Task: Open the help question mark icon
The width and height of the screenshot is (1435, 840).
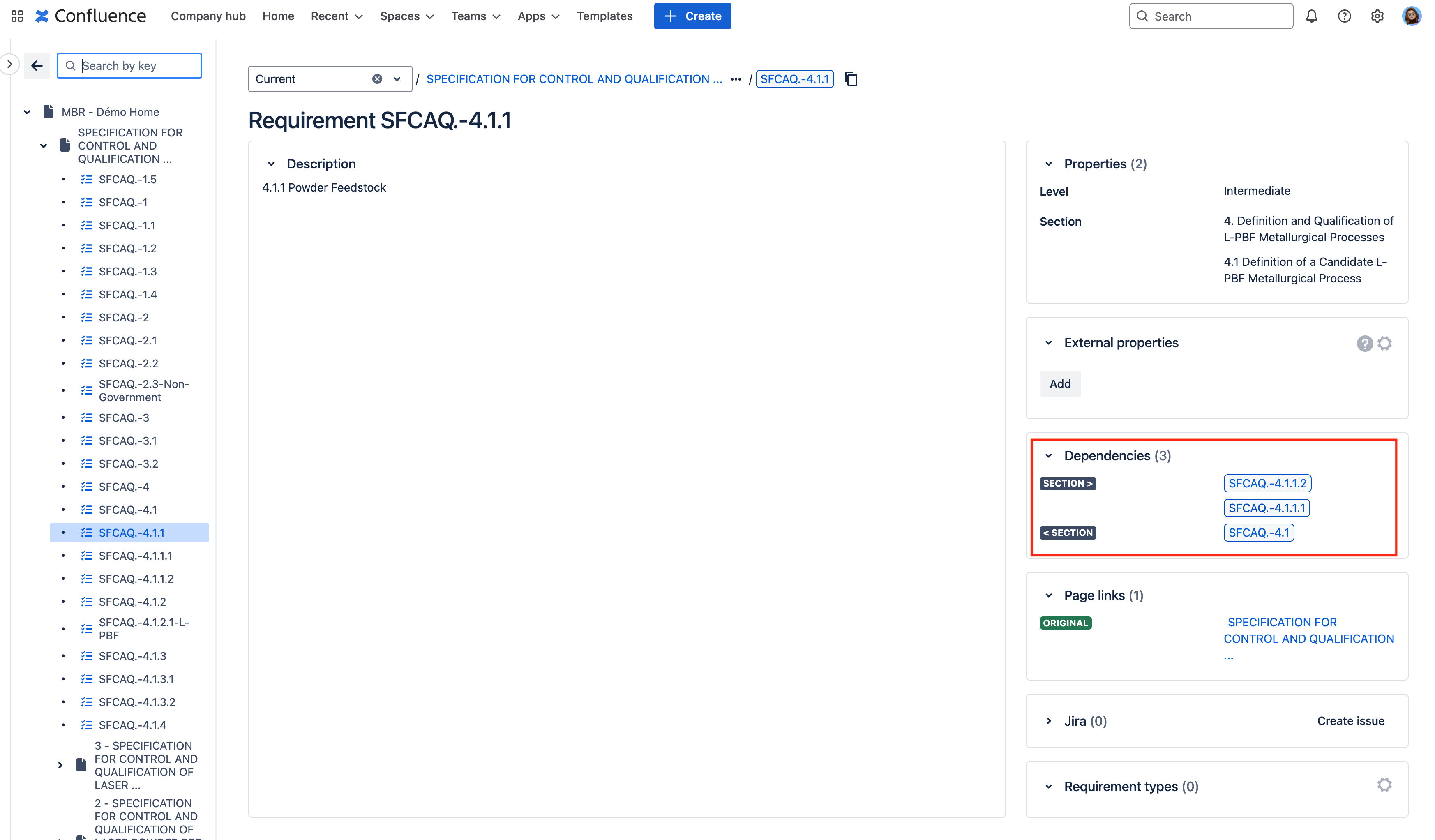Action: pos(1345,16)
